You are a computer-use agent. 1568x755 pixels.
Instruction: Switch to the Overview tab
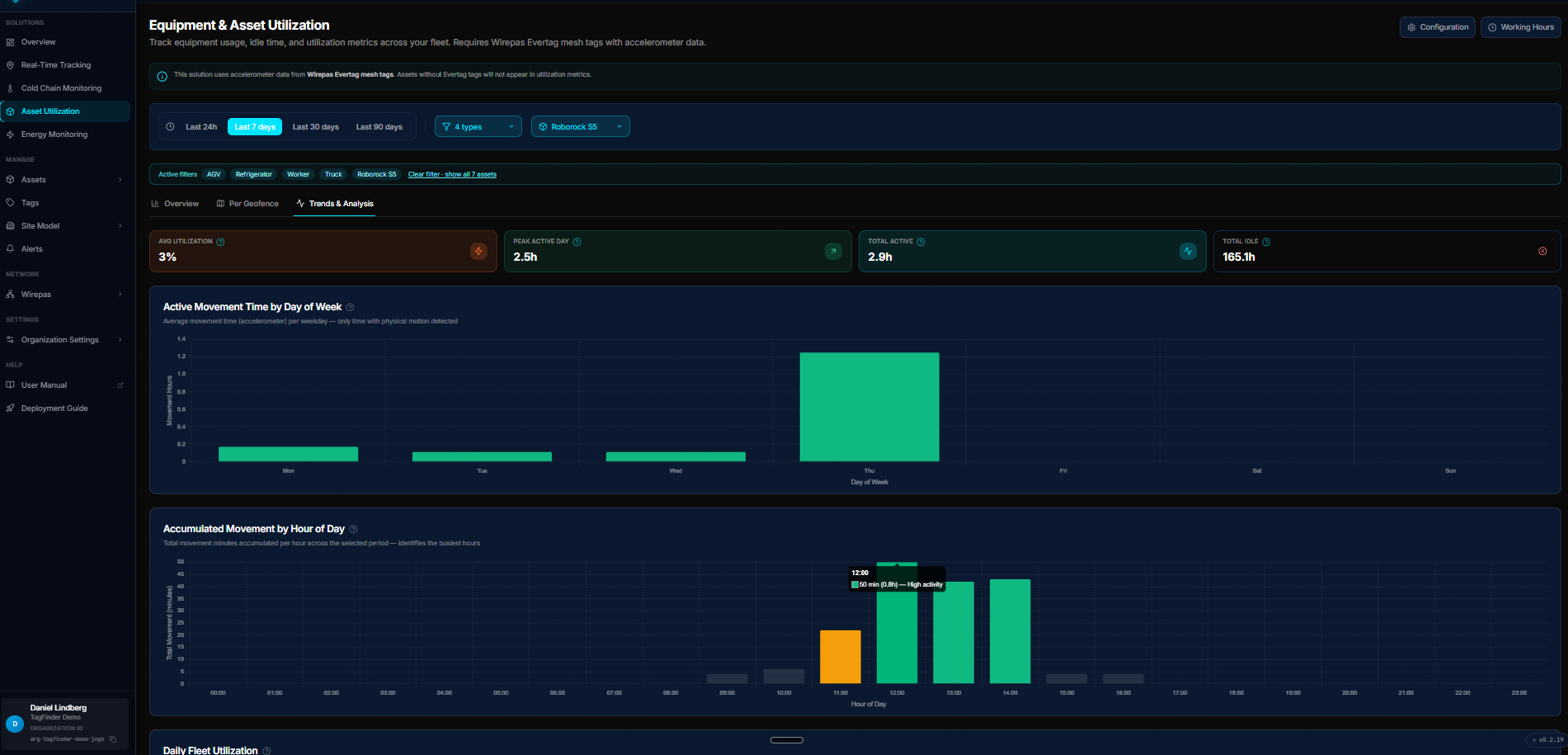click(x=175, y=204)
